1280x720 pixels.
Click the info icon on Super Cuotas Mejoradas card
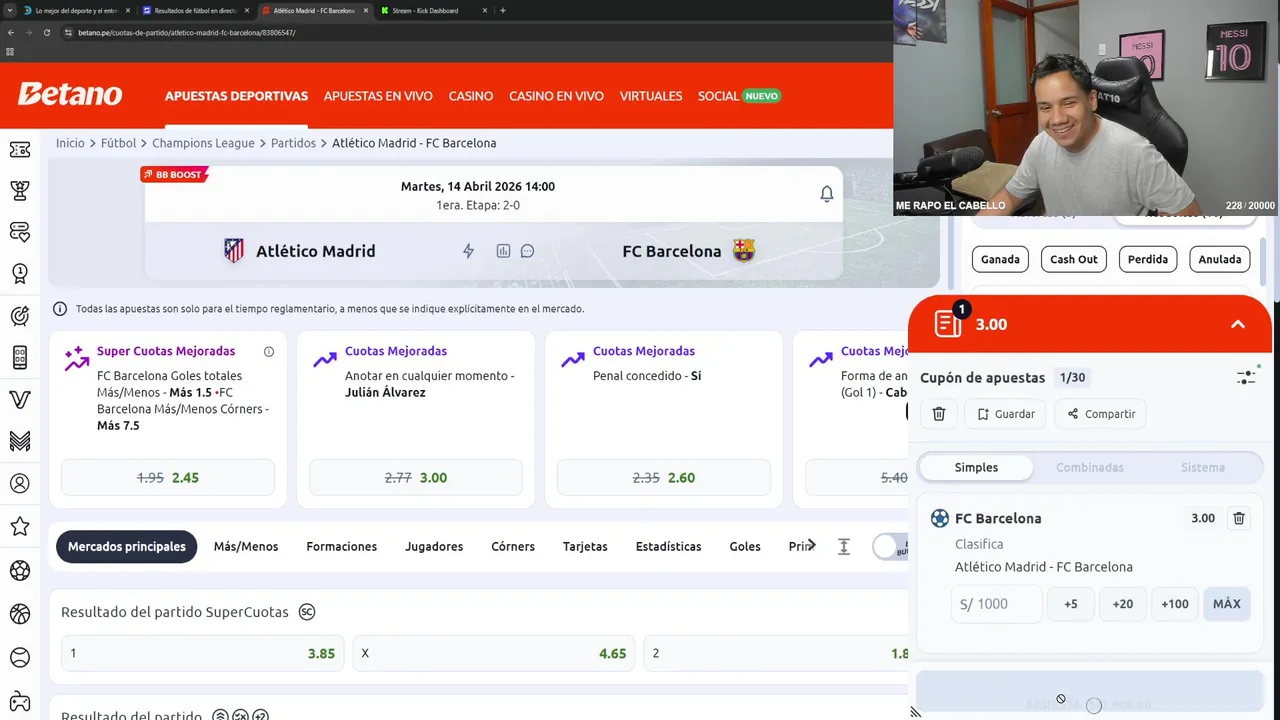269,352
